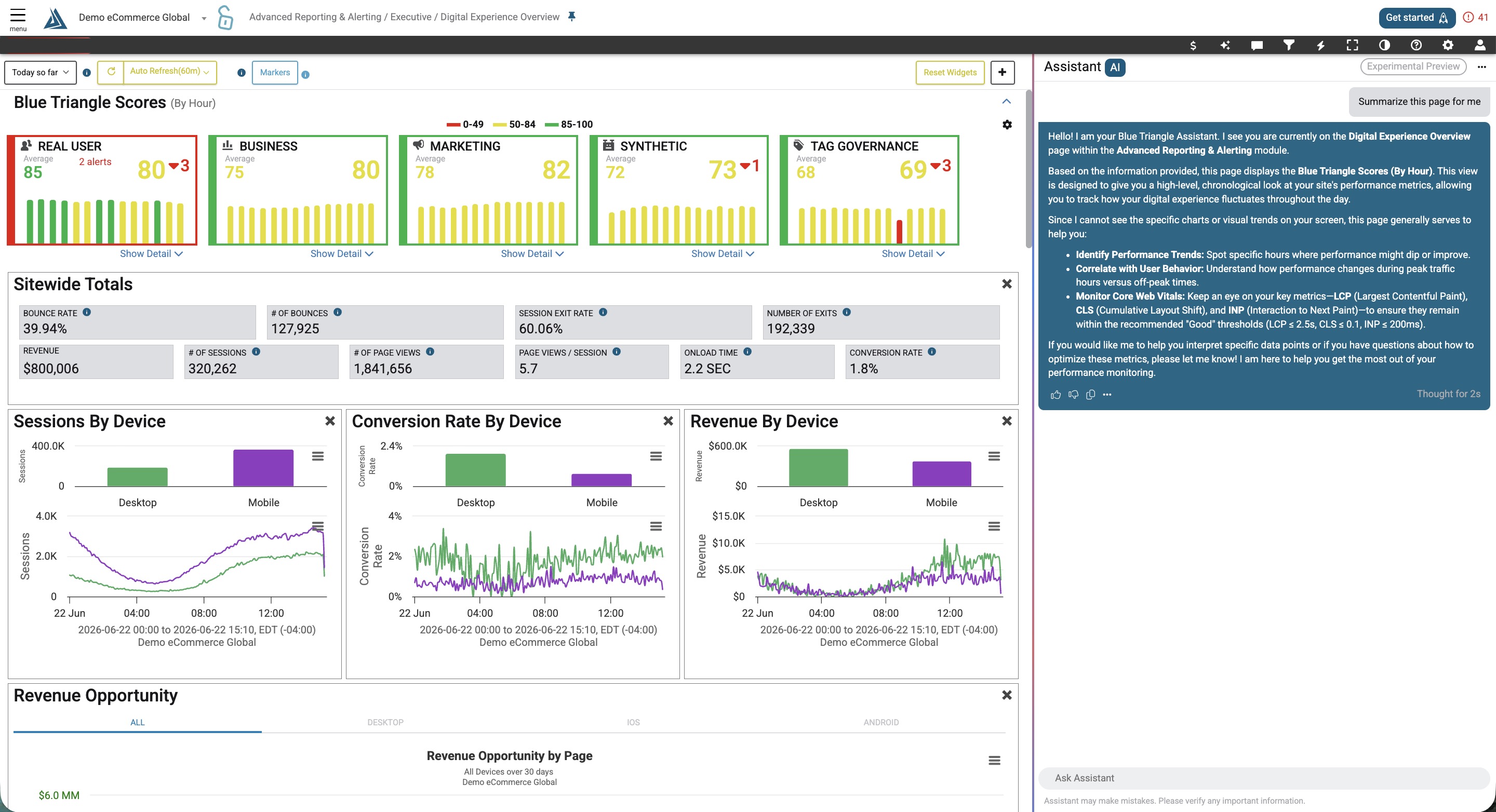1496x812 pixels.
Task: Close the Sessions By Device widget
Action: tap(330, 421)
